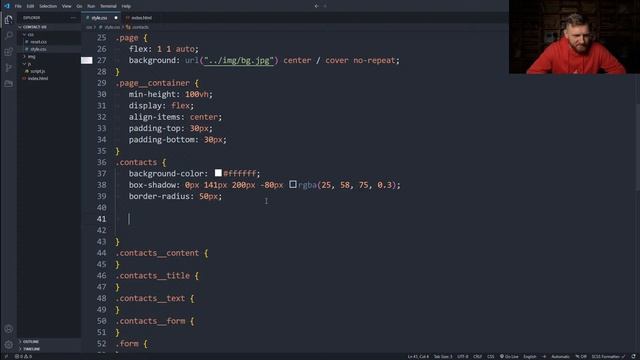Open the File menu
640x360 pixels.
tap(18, 6)
